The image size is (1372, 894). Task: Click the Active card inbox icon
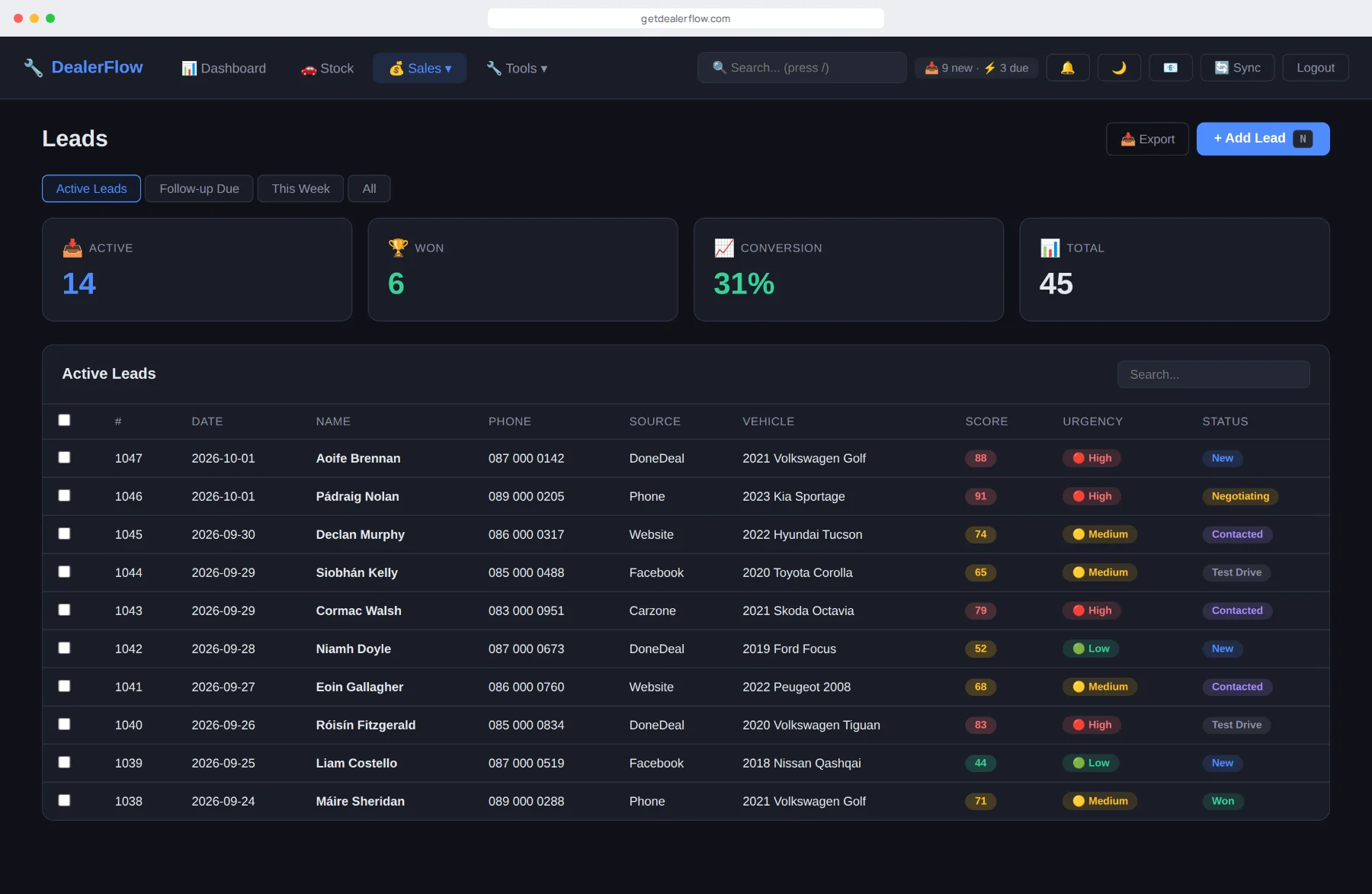[72, 248]
